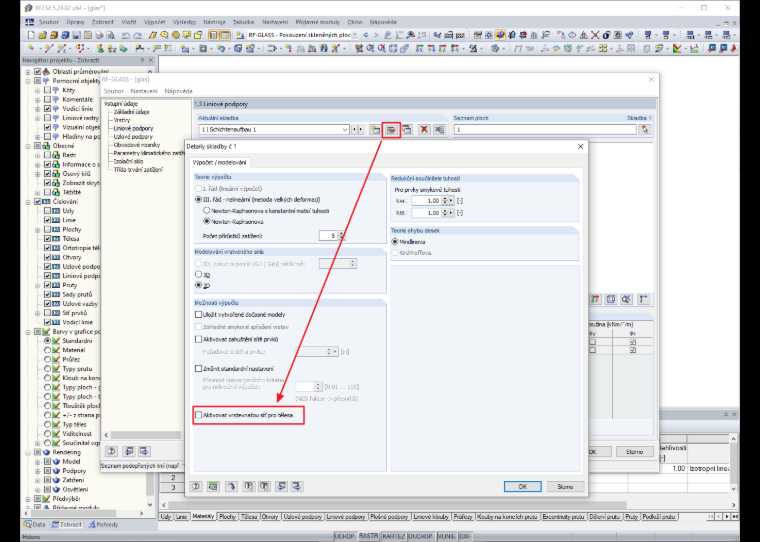Open the Aktuální skladba Schichtenaufbau 1 dropdown
The height and width of the screenshot is (542, 760).
pos(345,129)
